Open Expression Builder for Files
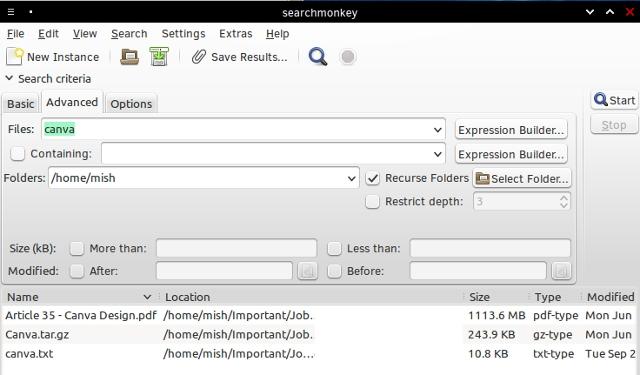 pos(511,130)
